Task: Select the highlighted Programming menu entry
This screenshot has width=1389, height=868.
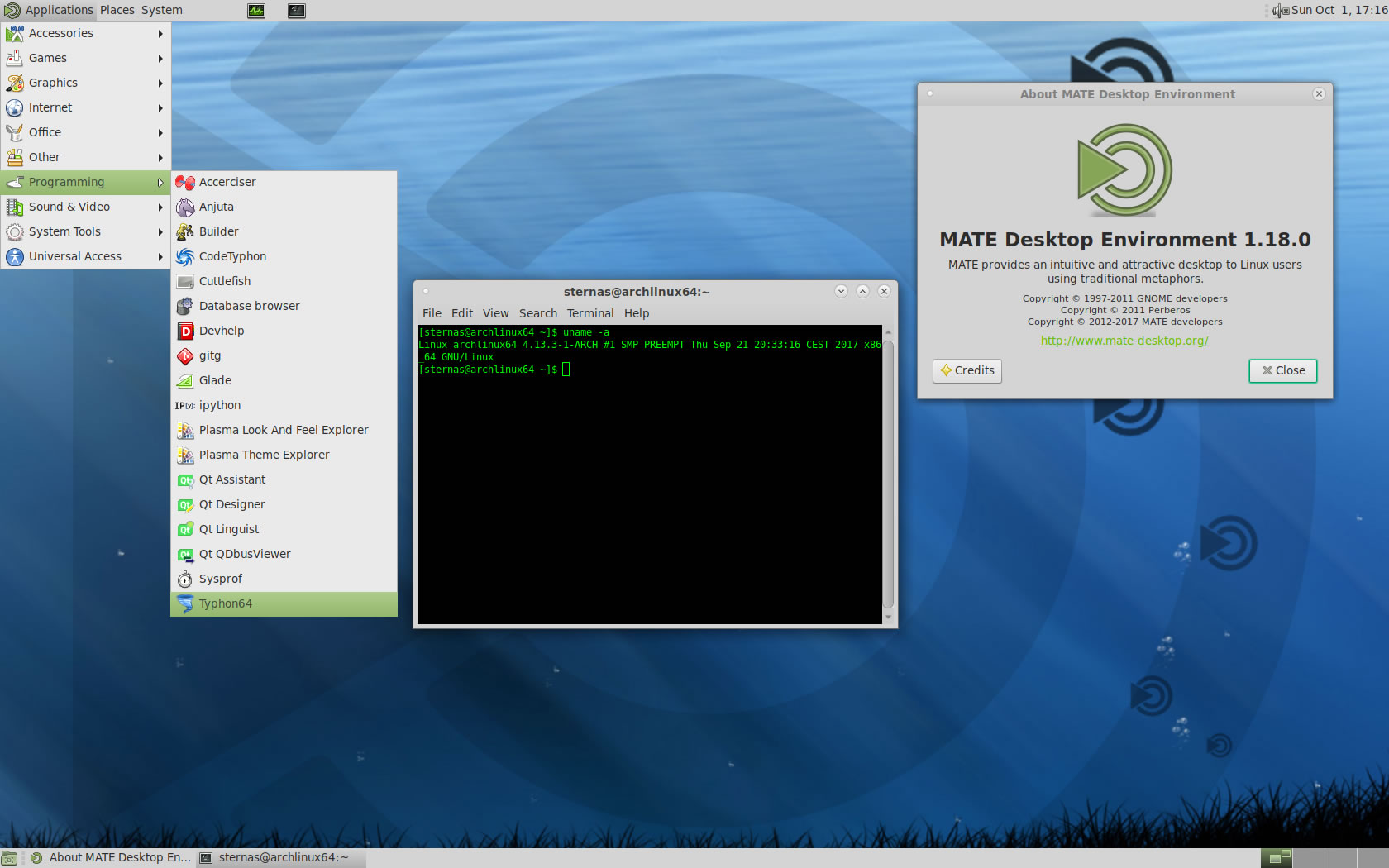Action: point(85,182)
